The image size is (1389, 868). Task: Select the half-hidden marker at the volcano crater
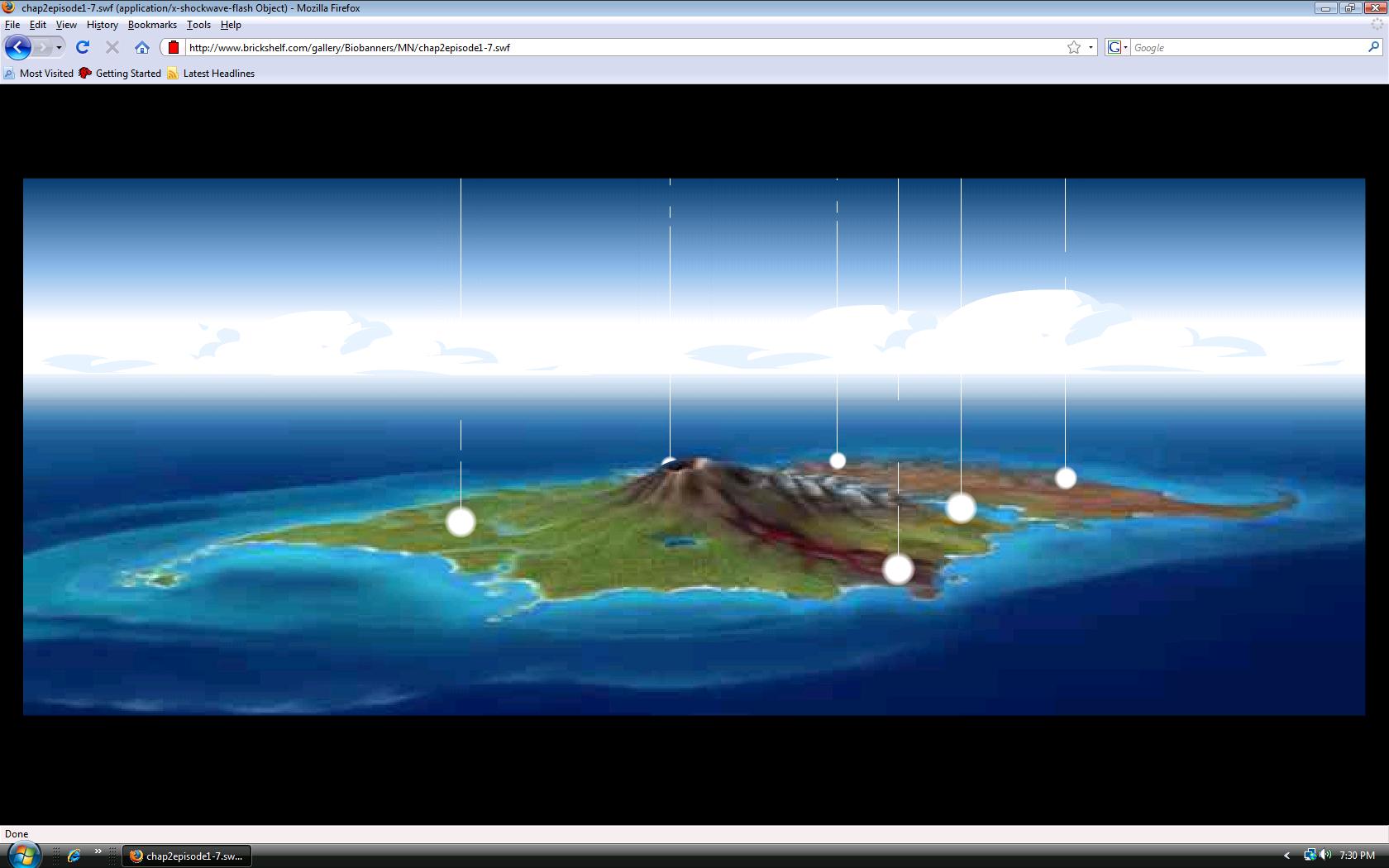[x=670, y=463]
